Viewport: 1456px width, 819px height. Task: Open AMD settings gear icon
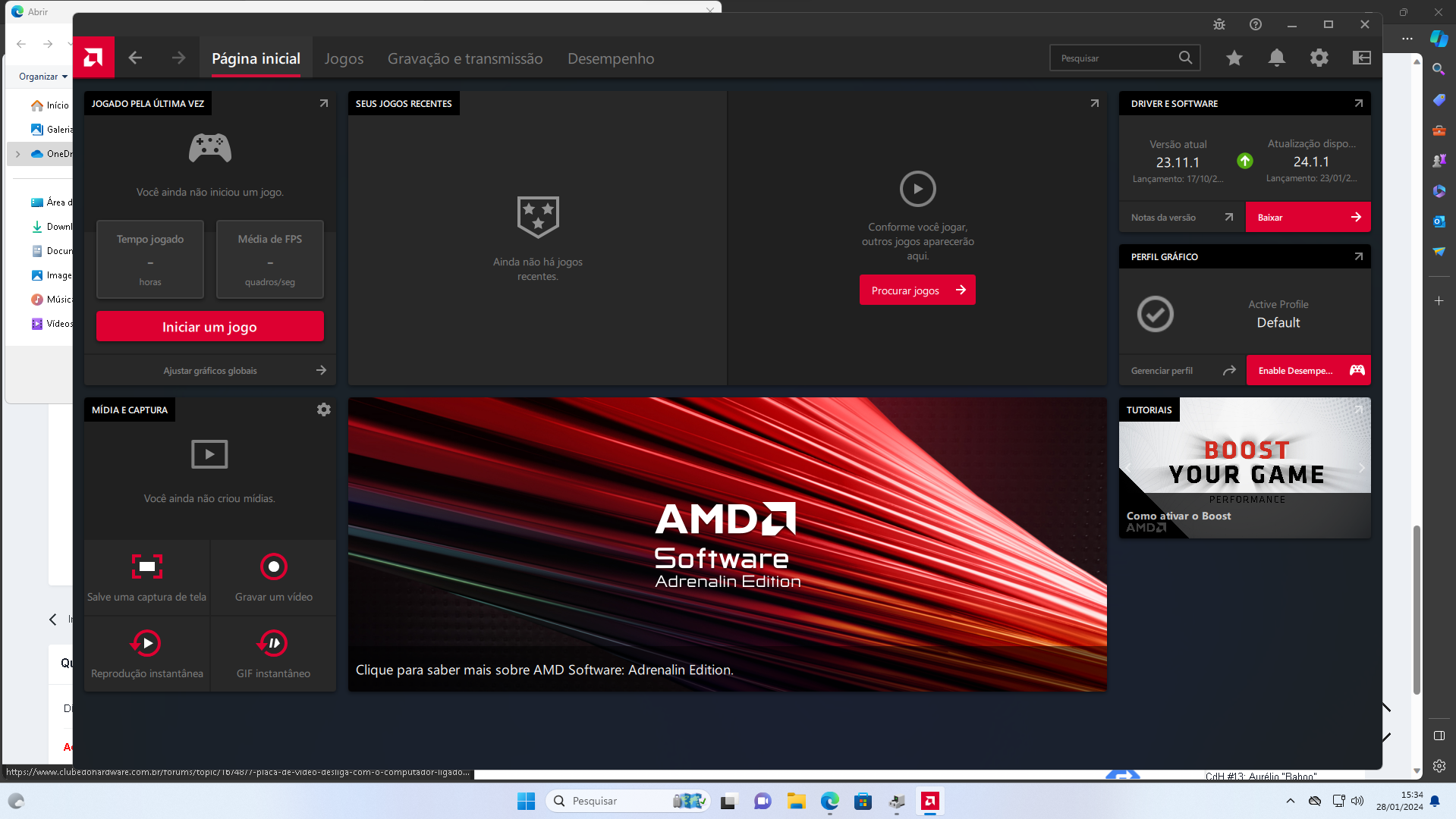pyautogui.click(x=1319, y=58)
